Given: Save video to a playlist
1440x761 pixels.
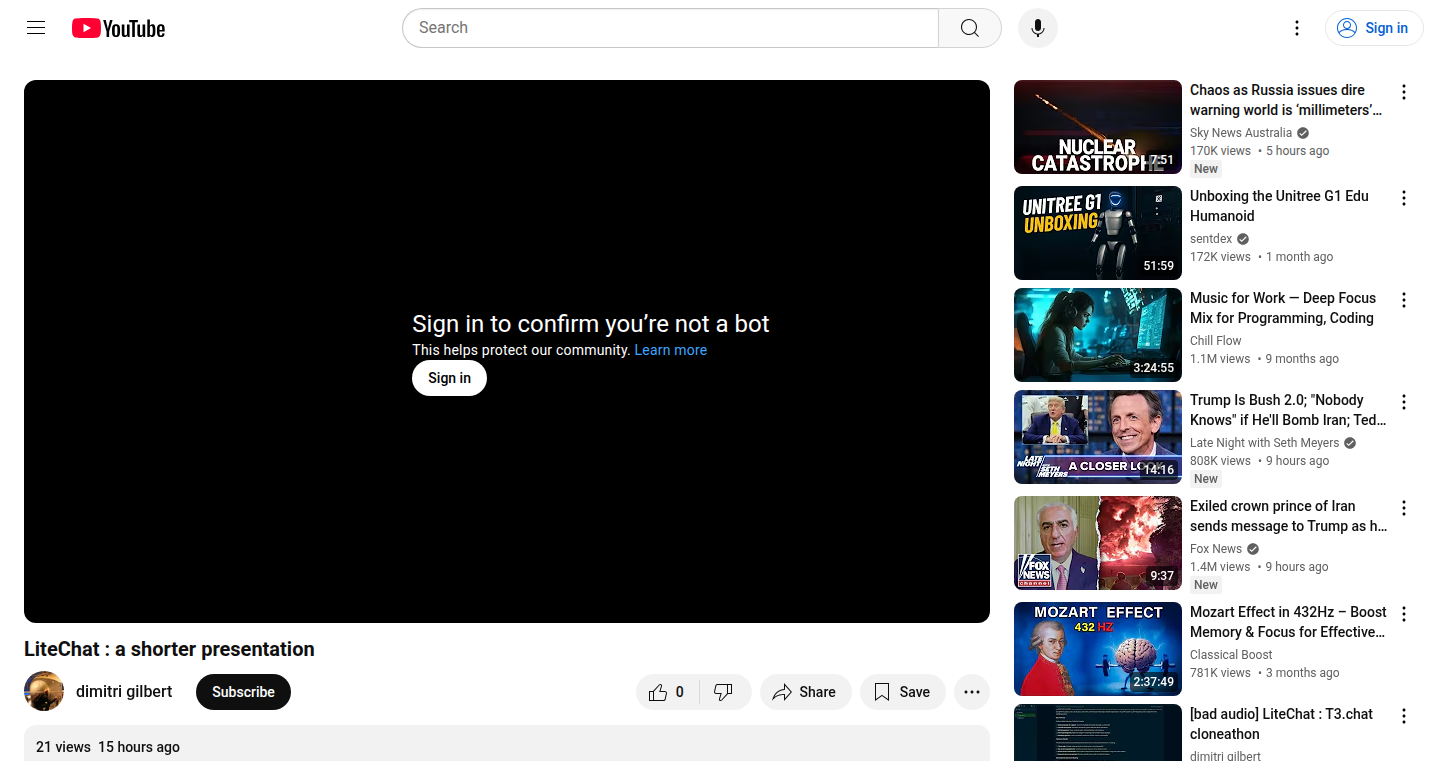Looking at the screenshot, I should tap(902, 692).
